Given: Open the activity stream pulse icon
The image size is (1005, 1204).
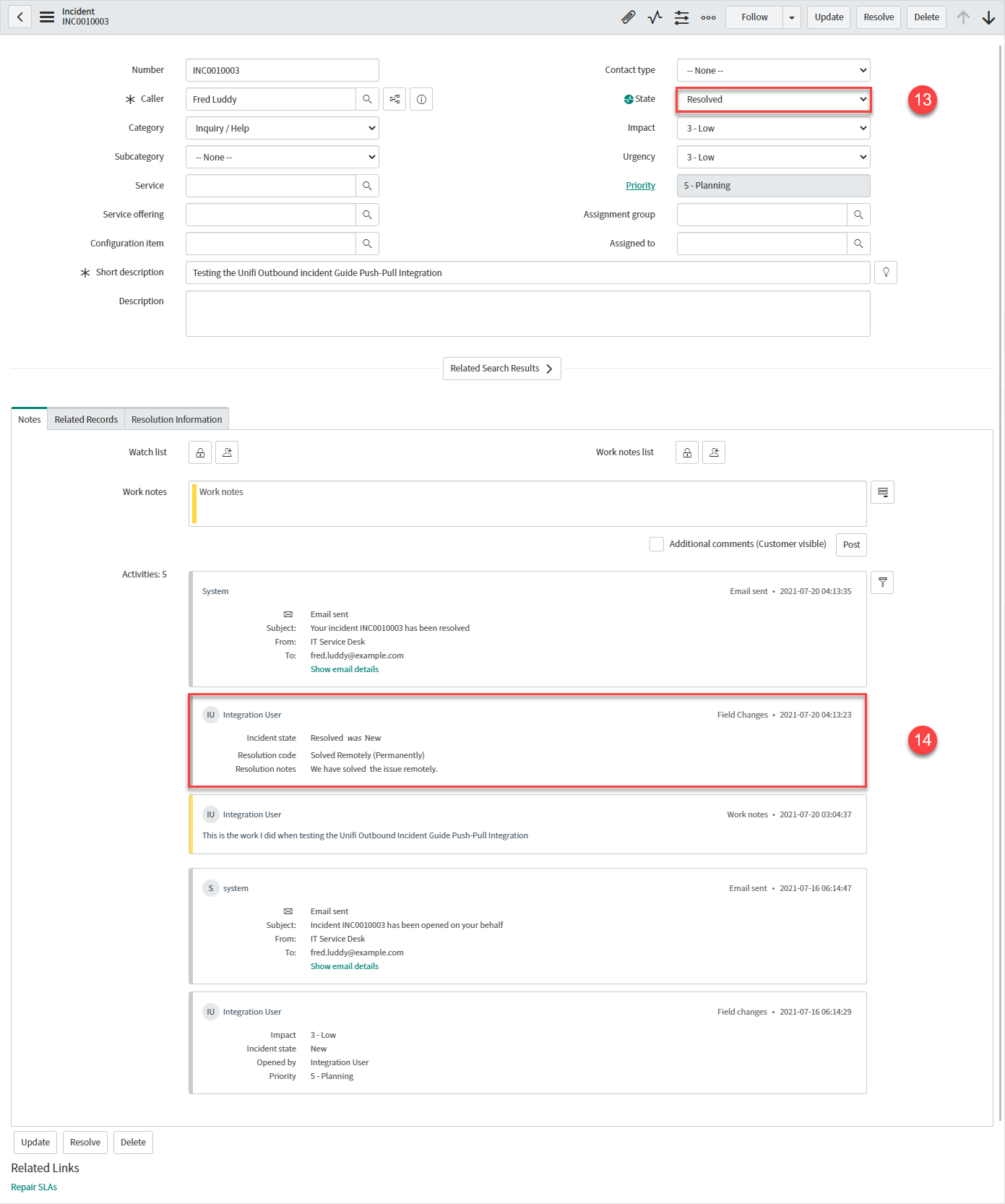Looking at the screenshot, I should pyautogui.click(x=655, y=17).
